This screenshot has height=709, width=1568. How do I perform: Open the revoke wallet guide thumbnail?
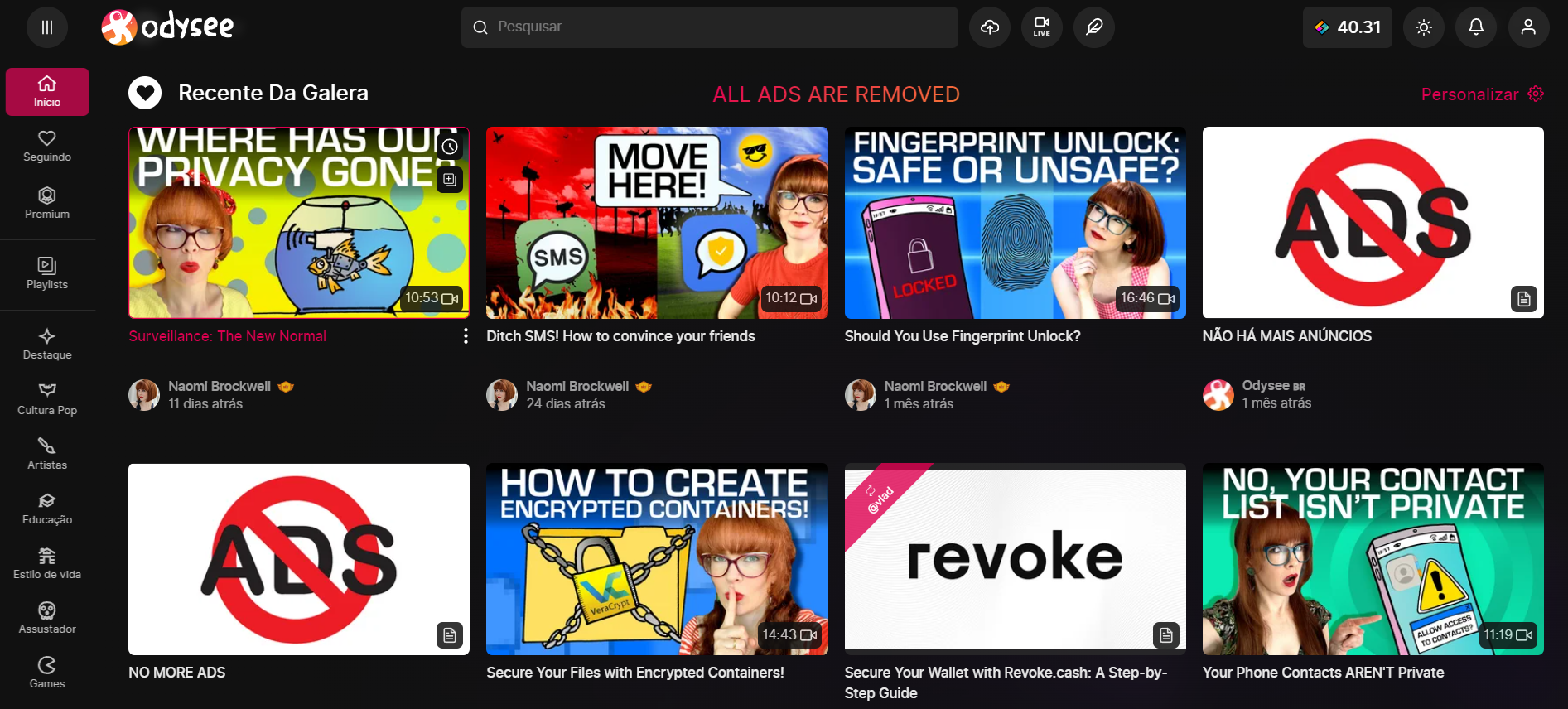pyautogui.click(x=1015, y=558)
